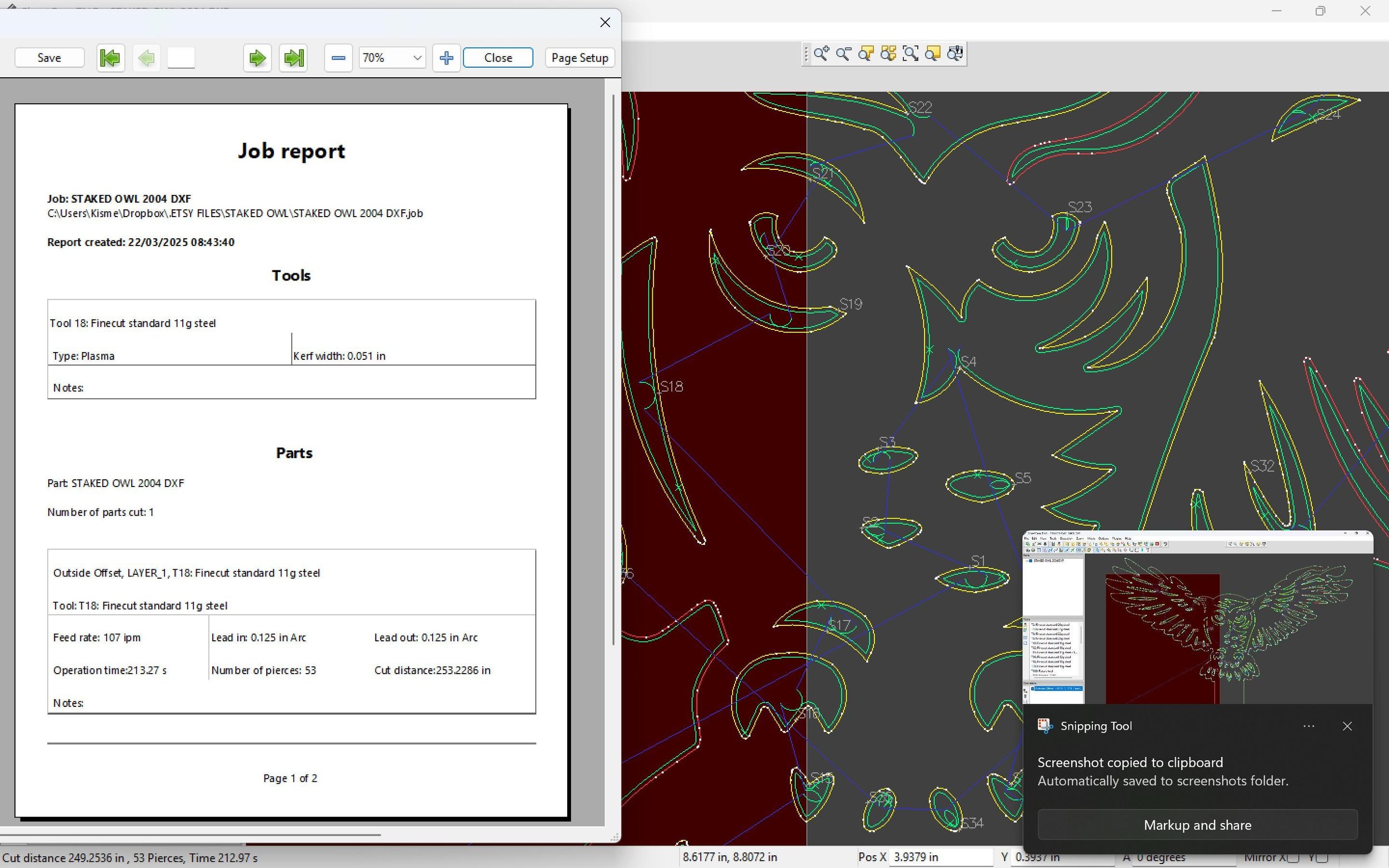Go to the previous report page

pos(147,57)
